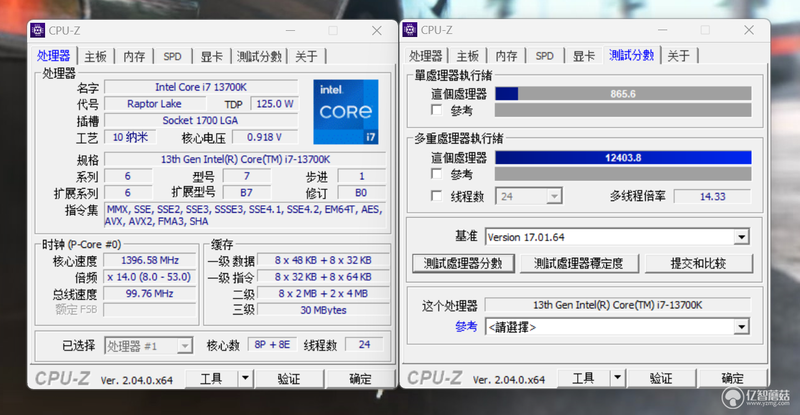Click 总线速度 value 99.76 MHz
800x415 pixels.
pos(150,294)
